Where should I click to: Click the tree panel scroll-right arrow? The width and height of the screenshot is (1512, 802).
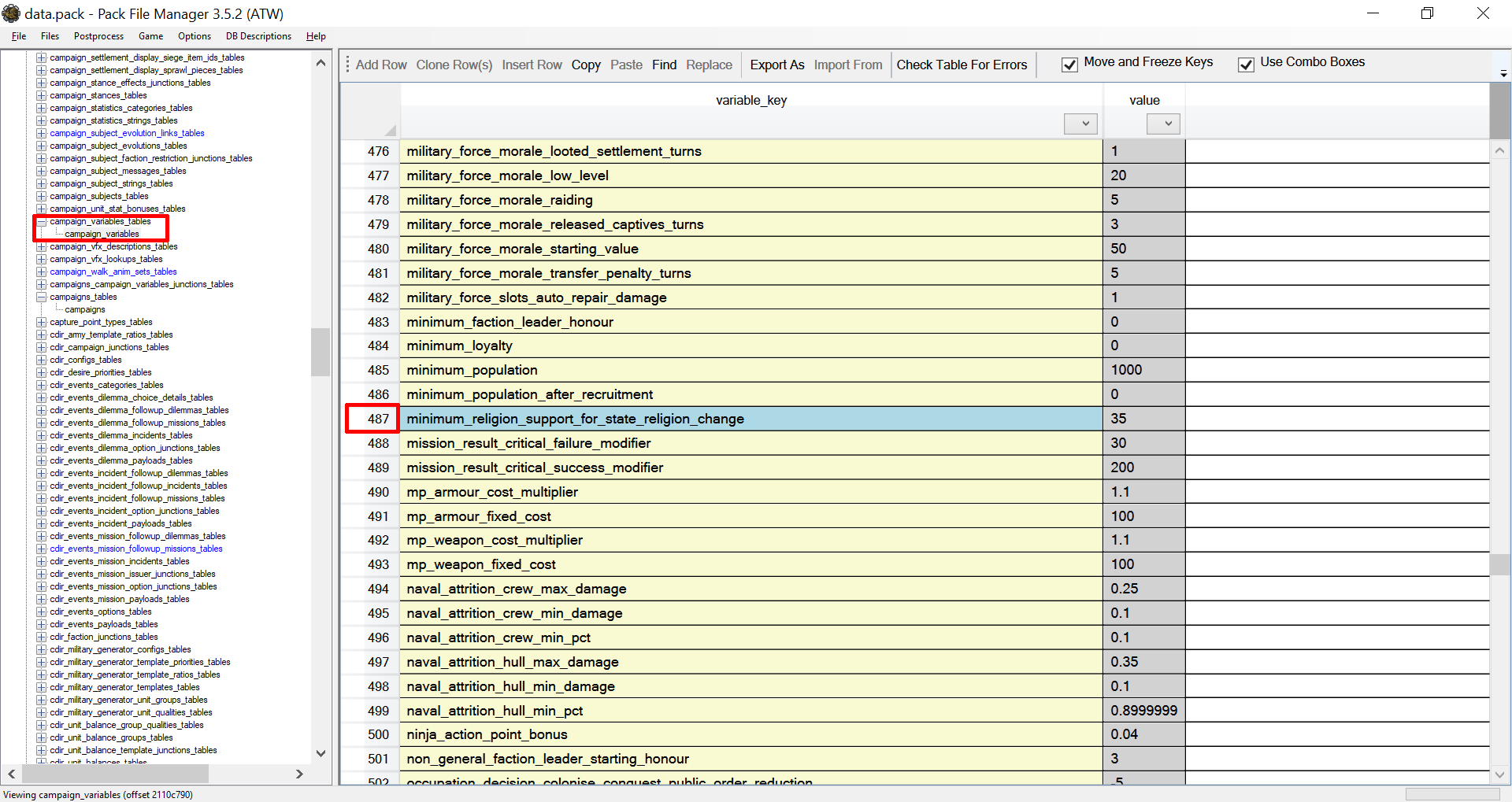click(299, 774)
